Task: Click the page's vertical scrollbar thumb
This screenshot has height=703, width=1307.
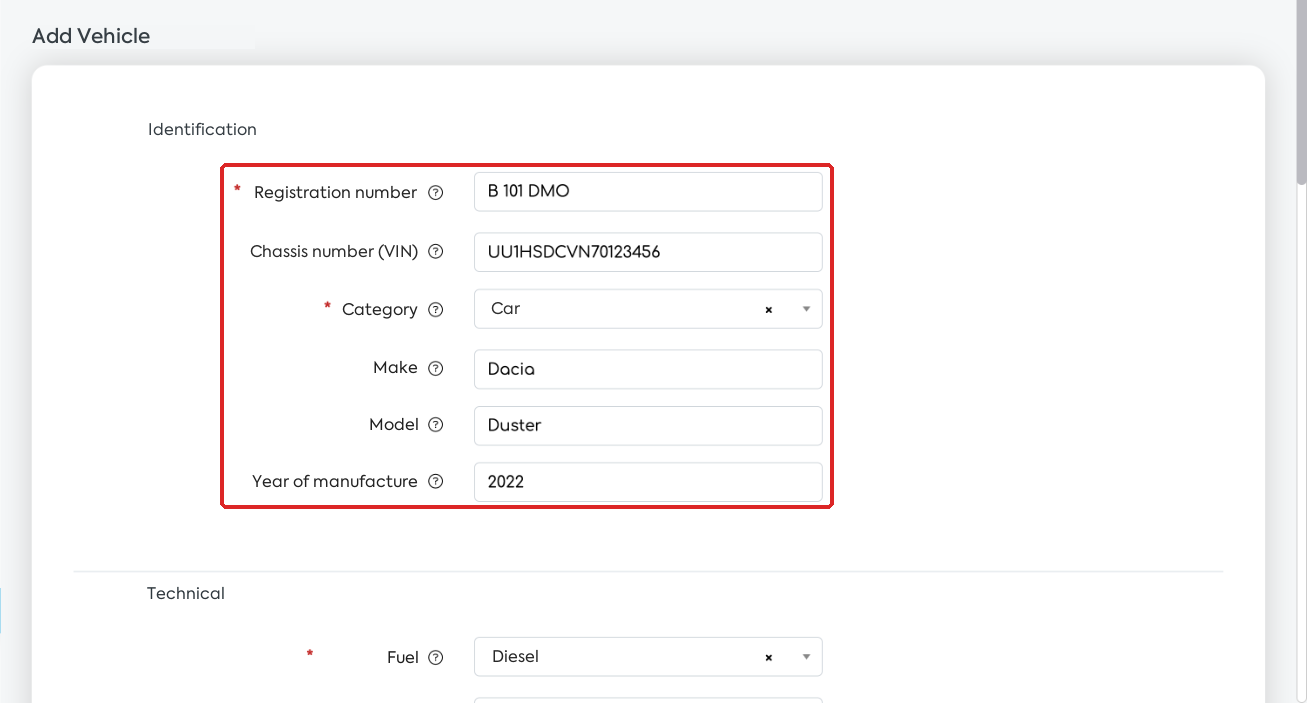Action: coord(1301,92)
